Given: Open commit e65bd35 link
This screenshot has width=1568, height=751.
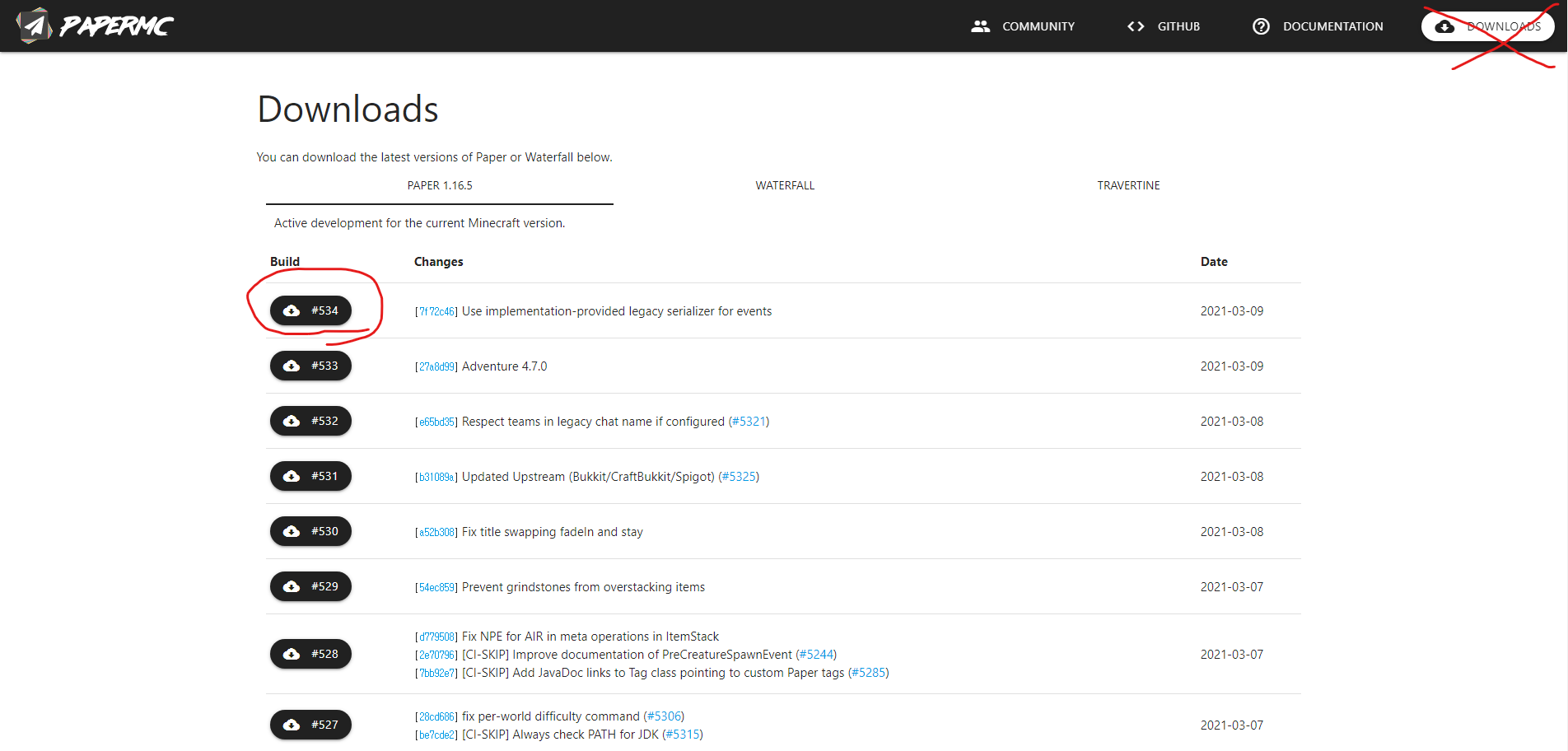Looking at the screenshot, I should [x=436, y=422].
